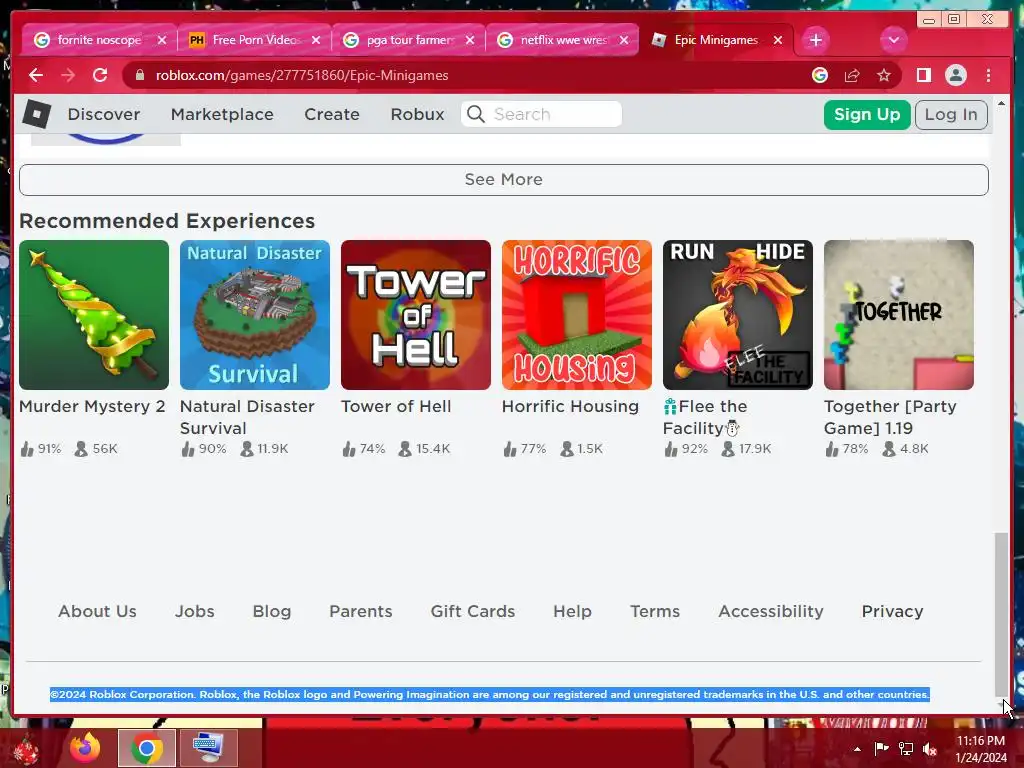Click the Roblox logo home icon
Screen dimensions: 1024x768
pos(37,114)
